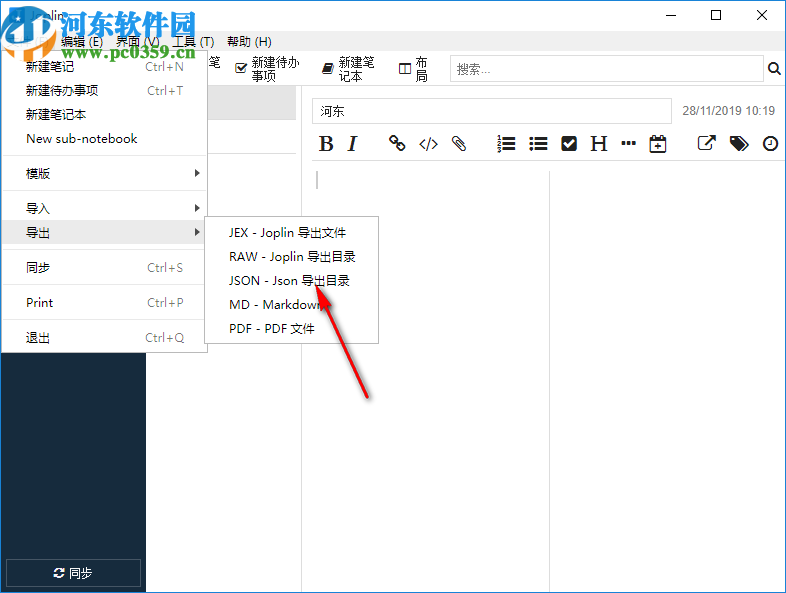The image size is (786, 593).
Task: Open the 工具 (T) menu
Action: pos(193,42)
